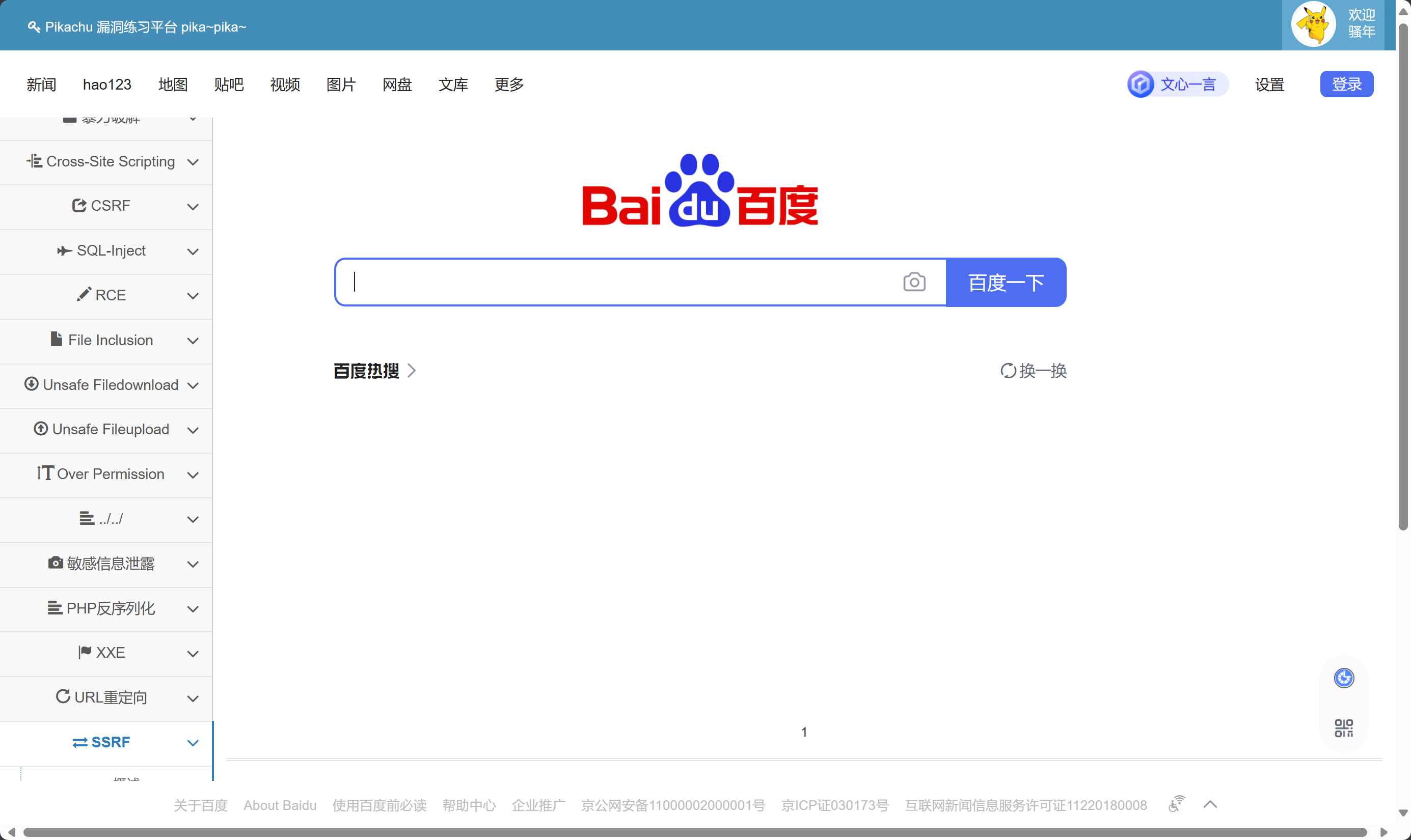
Task: Click the footer upward caret icon
Action: 1210,804
